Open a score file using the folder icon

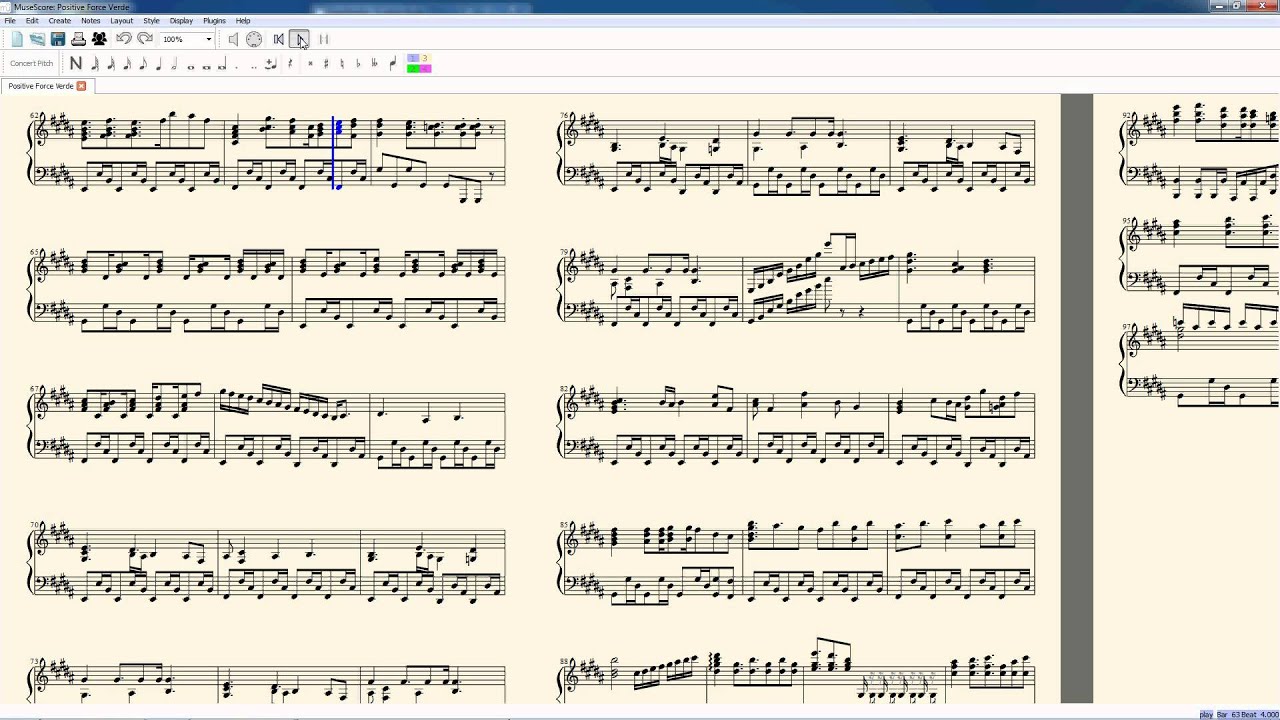click(x=37, y=39)
